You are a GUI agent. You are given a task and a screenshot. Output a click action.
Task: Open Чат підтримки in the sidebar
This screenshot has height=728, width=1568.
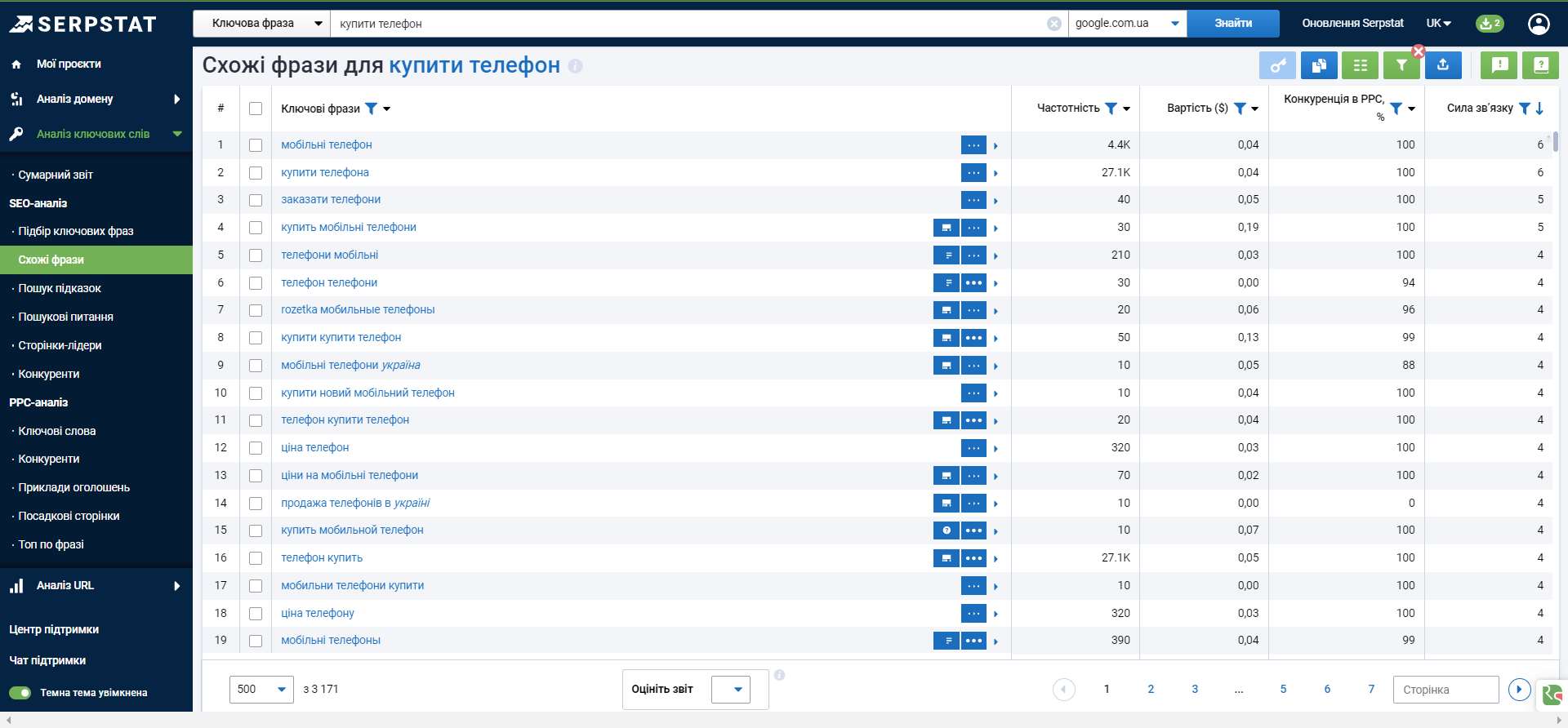(x=47, y=660)
